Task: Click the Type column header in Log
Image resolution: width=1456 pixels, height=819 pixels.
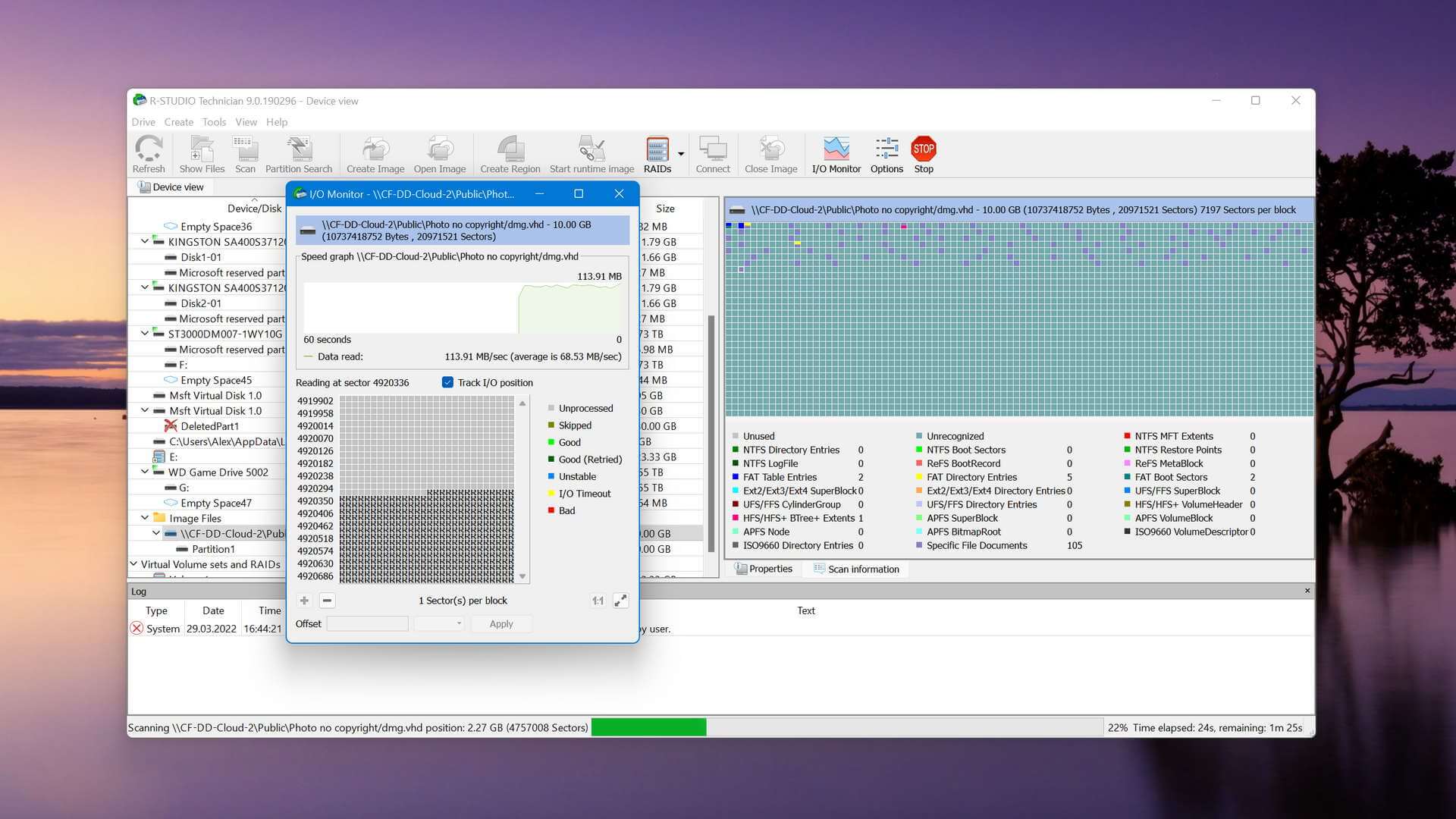Action: click(x=156, y=610)
